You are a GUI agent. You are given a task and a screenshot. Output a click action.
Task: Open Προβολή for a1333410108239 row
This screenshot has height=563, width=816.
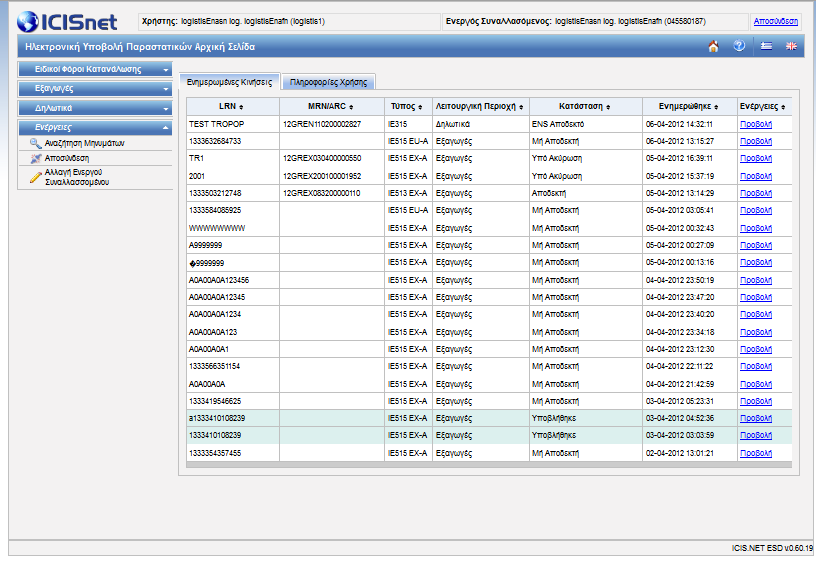click(756, 418)
